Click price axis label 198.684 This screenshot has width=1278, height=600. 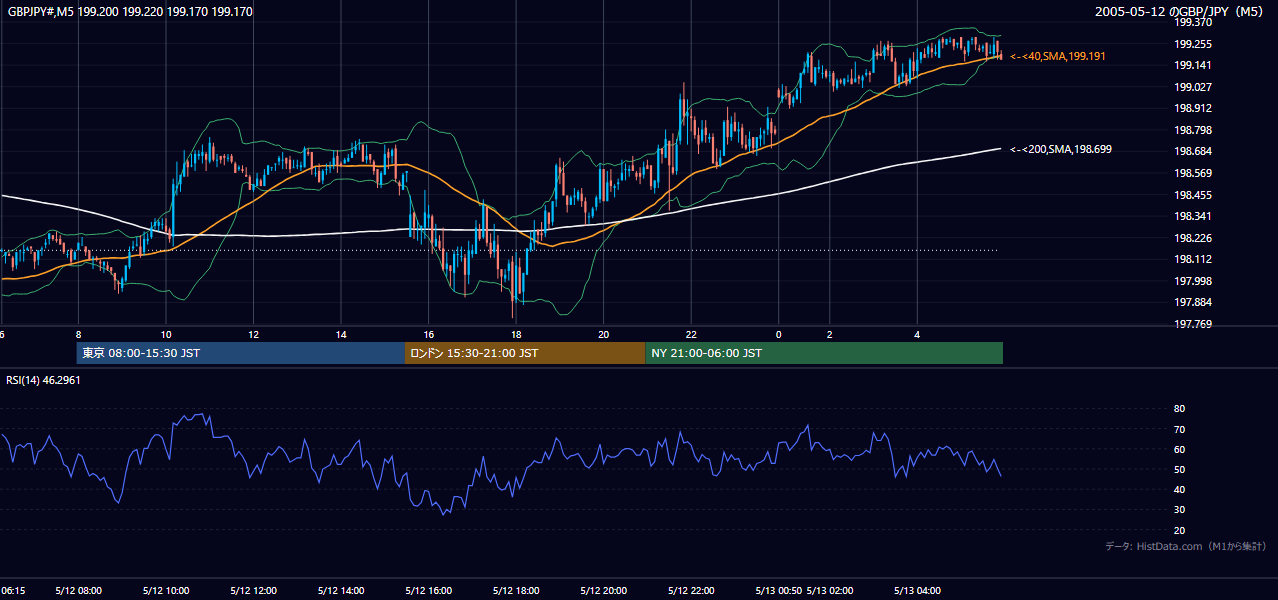(1192, 151)
